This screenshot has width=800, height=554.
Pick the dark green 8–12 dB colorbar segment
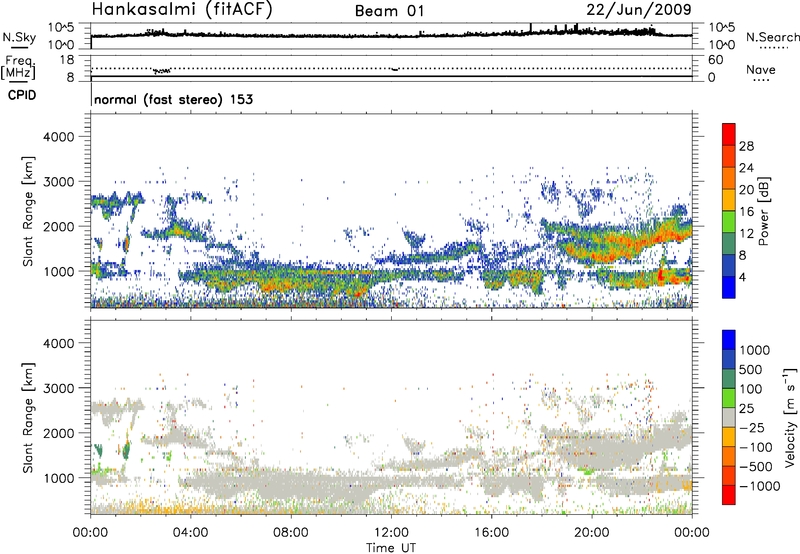[729, 244]
